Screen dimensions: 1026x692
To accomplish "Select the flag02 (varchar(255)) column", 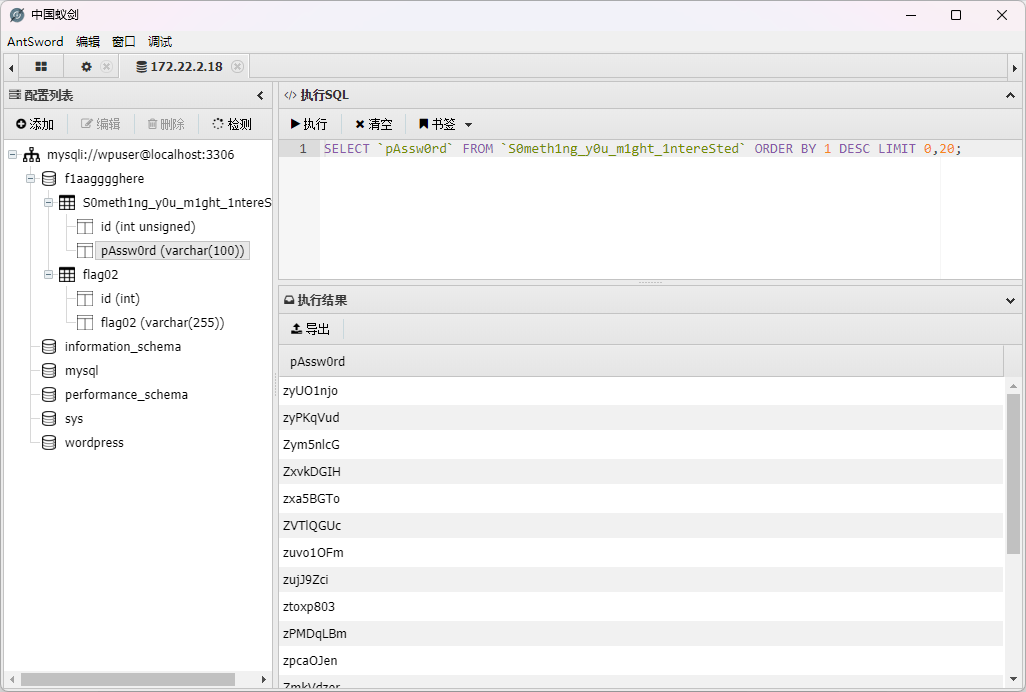I will pyautogui.click(x=162, y=323).
